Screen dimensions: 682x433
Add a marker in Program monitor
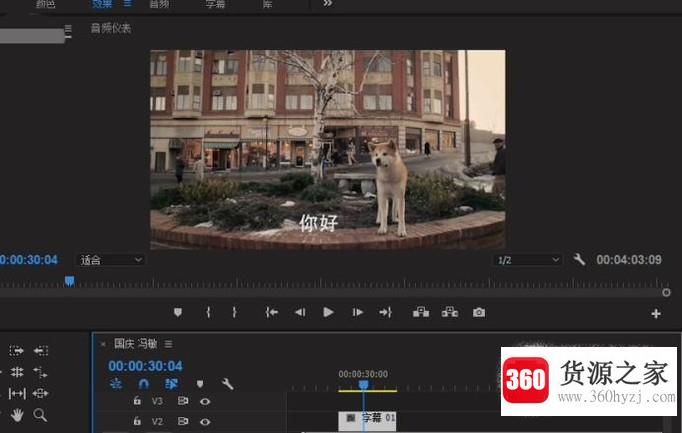point(178,312)
